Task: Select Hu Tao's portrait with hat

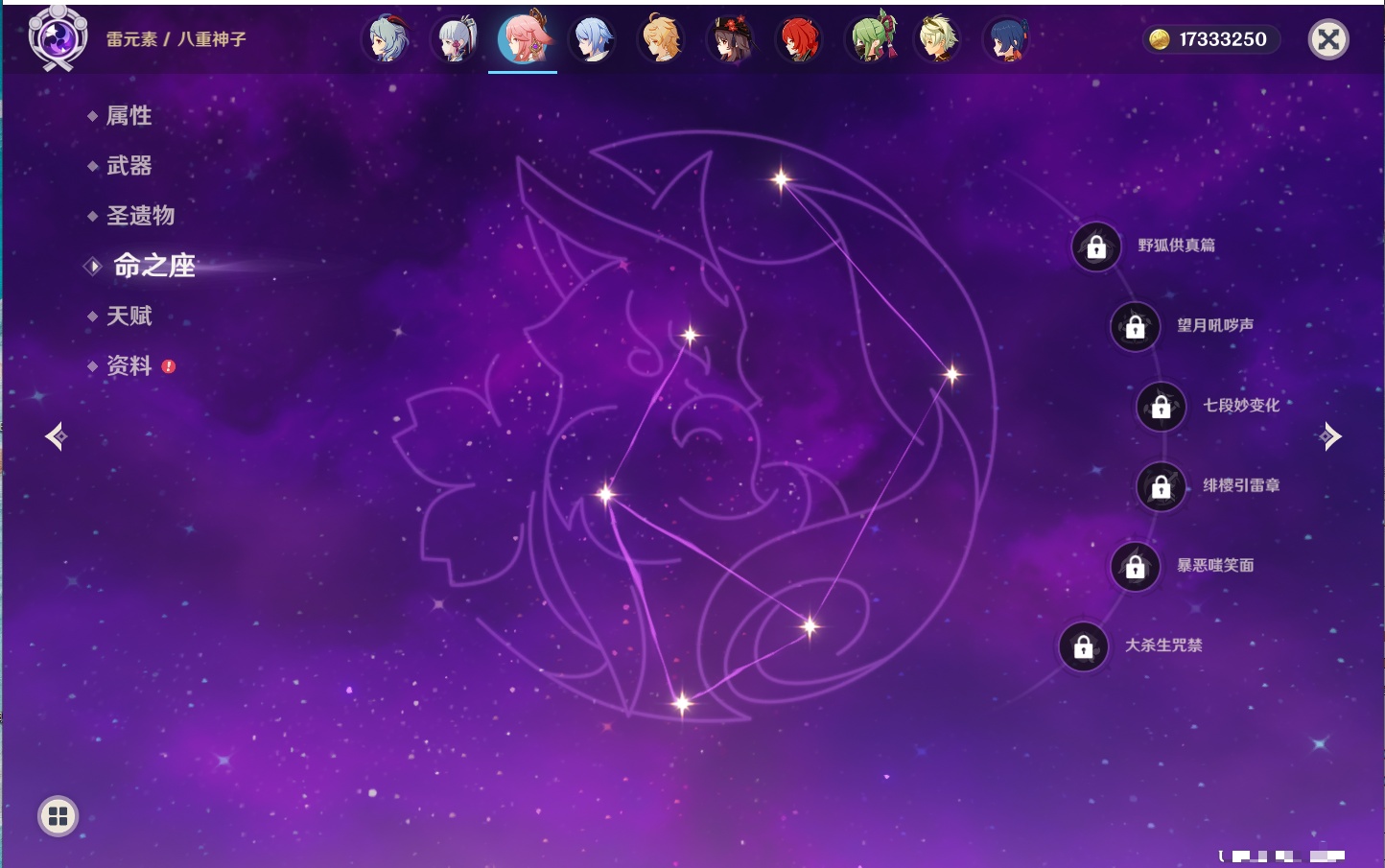Action: tap(731, 39)
